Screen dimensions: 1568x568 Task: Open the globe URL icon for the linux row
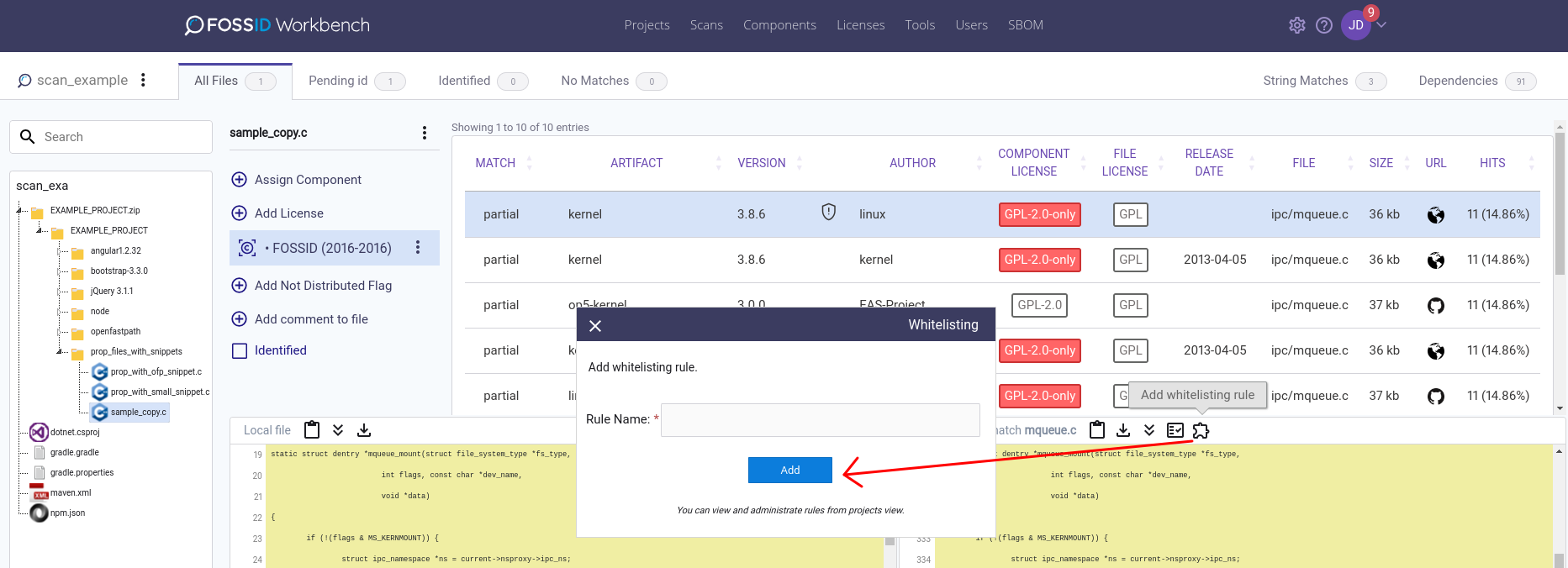tap(1436, 215)
